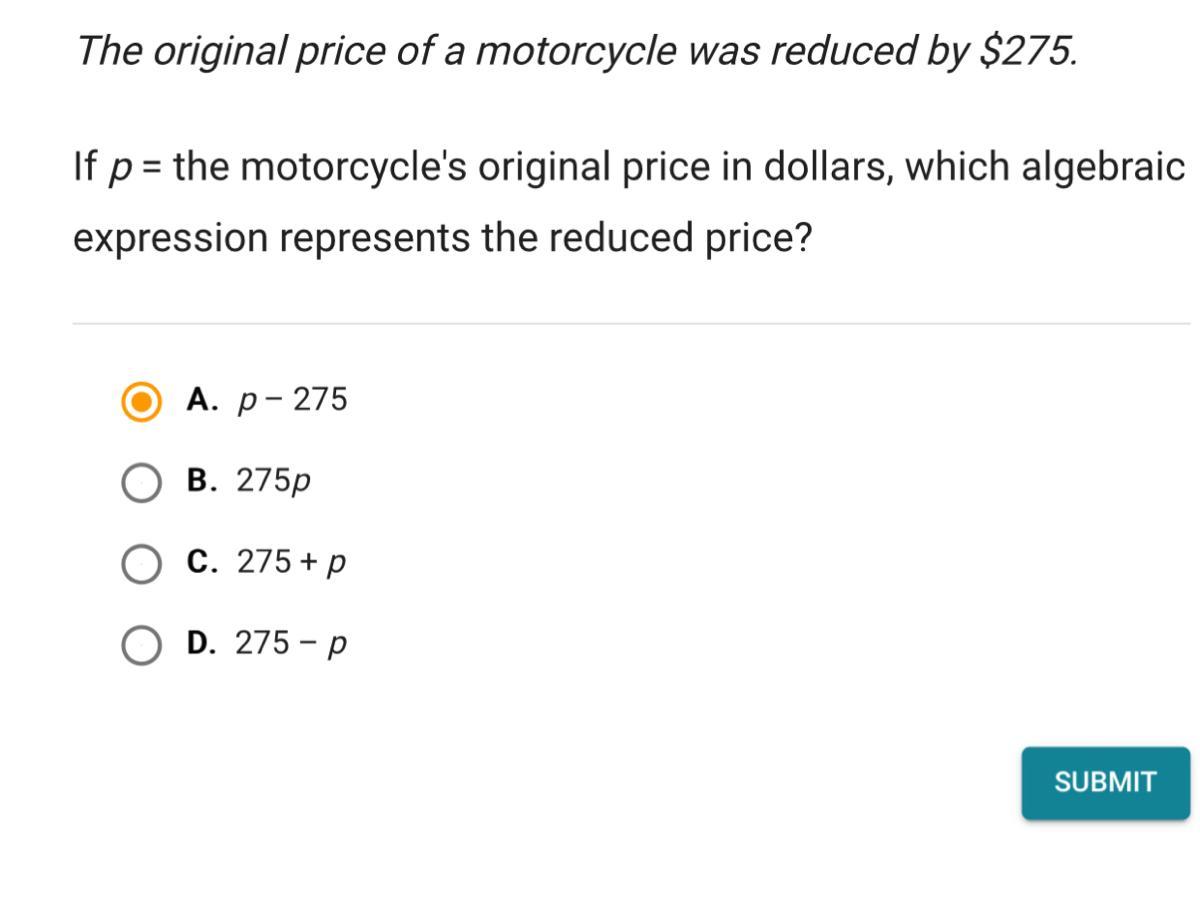Click the "275 + p" answer expression

[x=291, y=562]
